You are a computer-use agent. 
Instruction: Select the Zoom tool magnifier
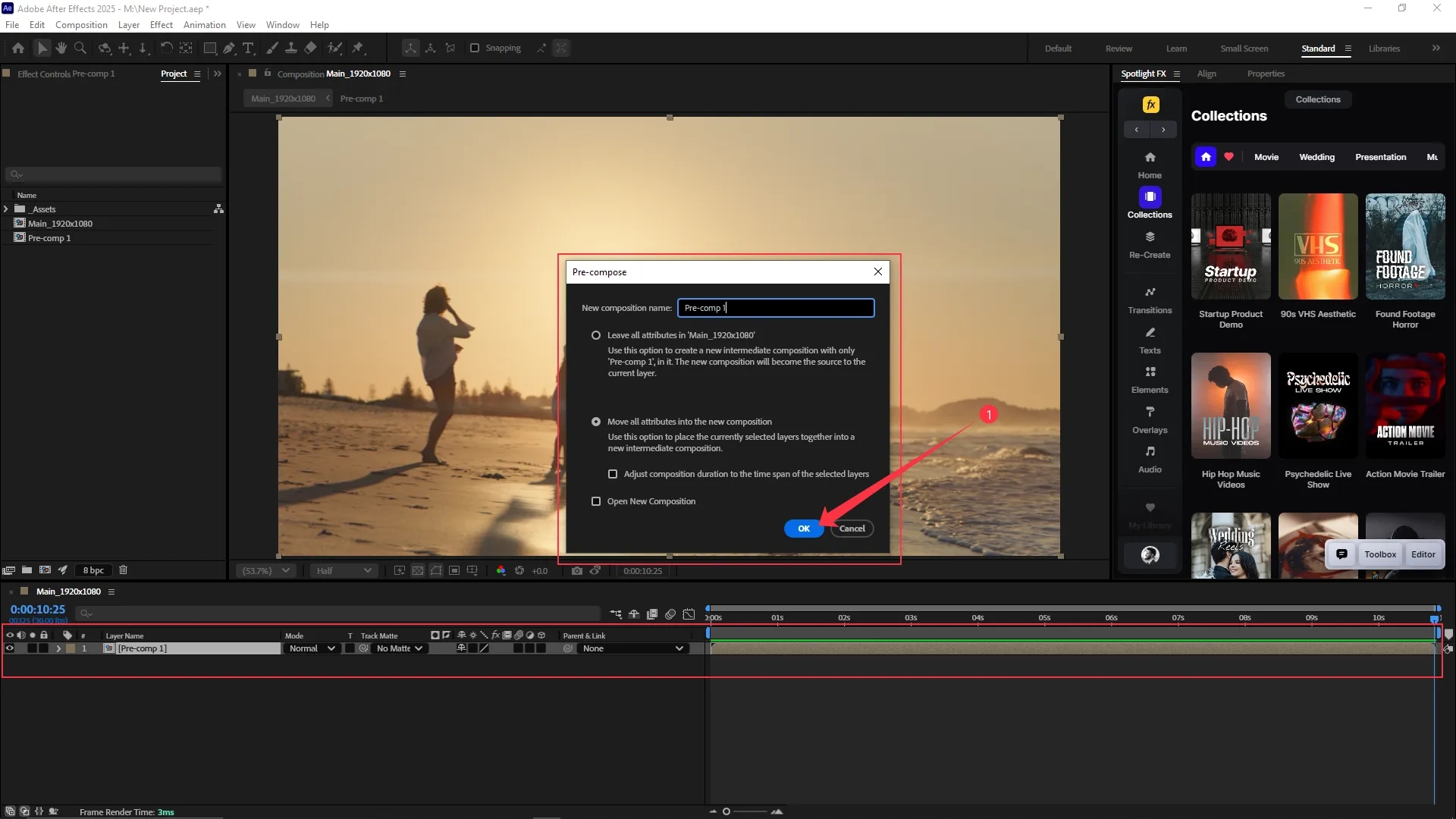click(80, 48)
